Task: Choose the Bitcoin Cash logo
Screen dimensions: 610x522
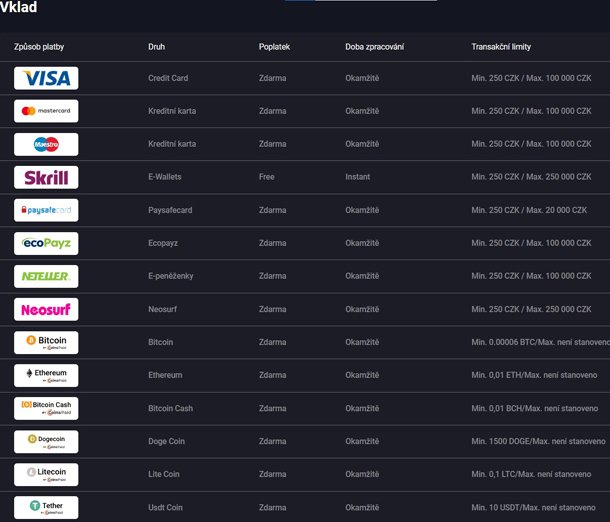Action: pos(46,408)
